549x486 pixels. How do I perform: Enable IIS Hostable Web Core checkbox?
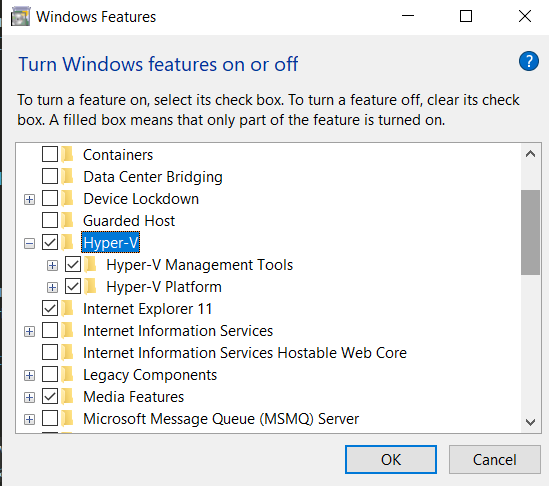coord(50,352)
